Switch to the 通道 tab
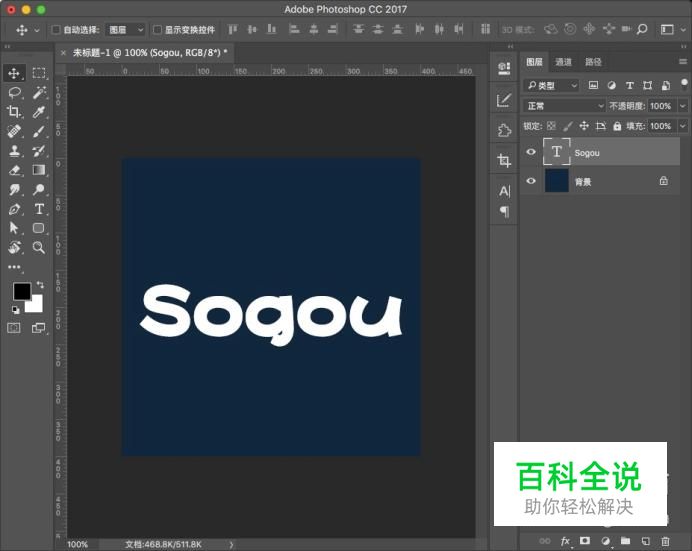The image size is (692, 551). click(x=564, y=62)
